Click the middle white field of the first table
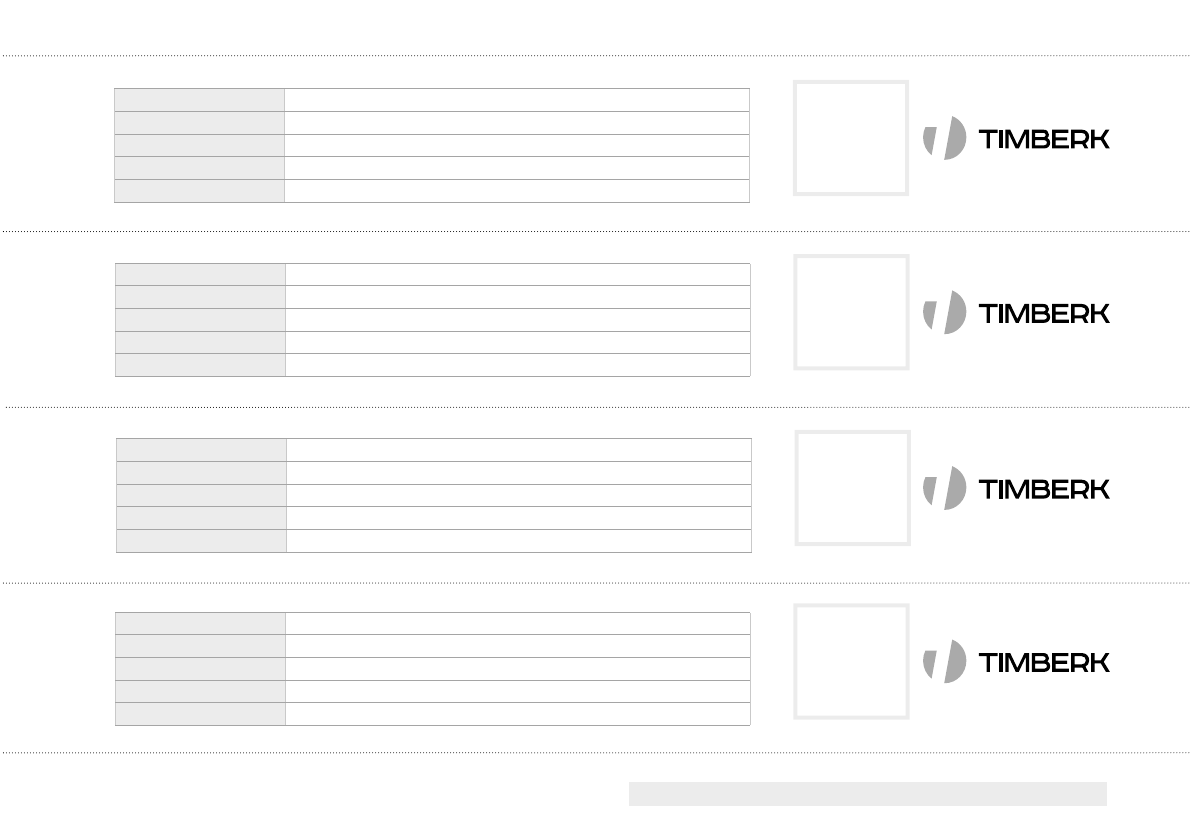The height and width of the screenshot is (839, 1191). point(516,145)
